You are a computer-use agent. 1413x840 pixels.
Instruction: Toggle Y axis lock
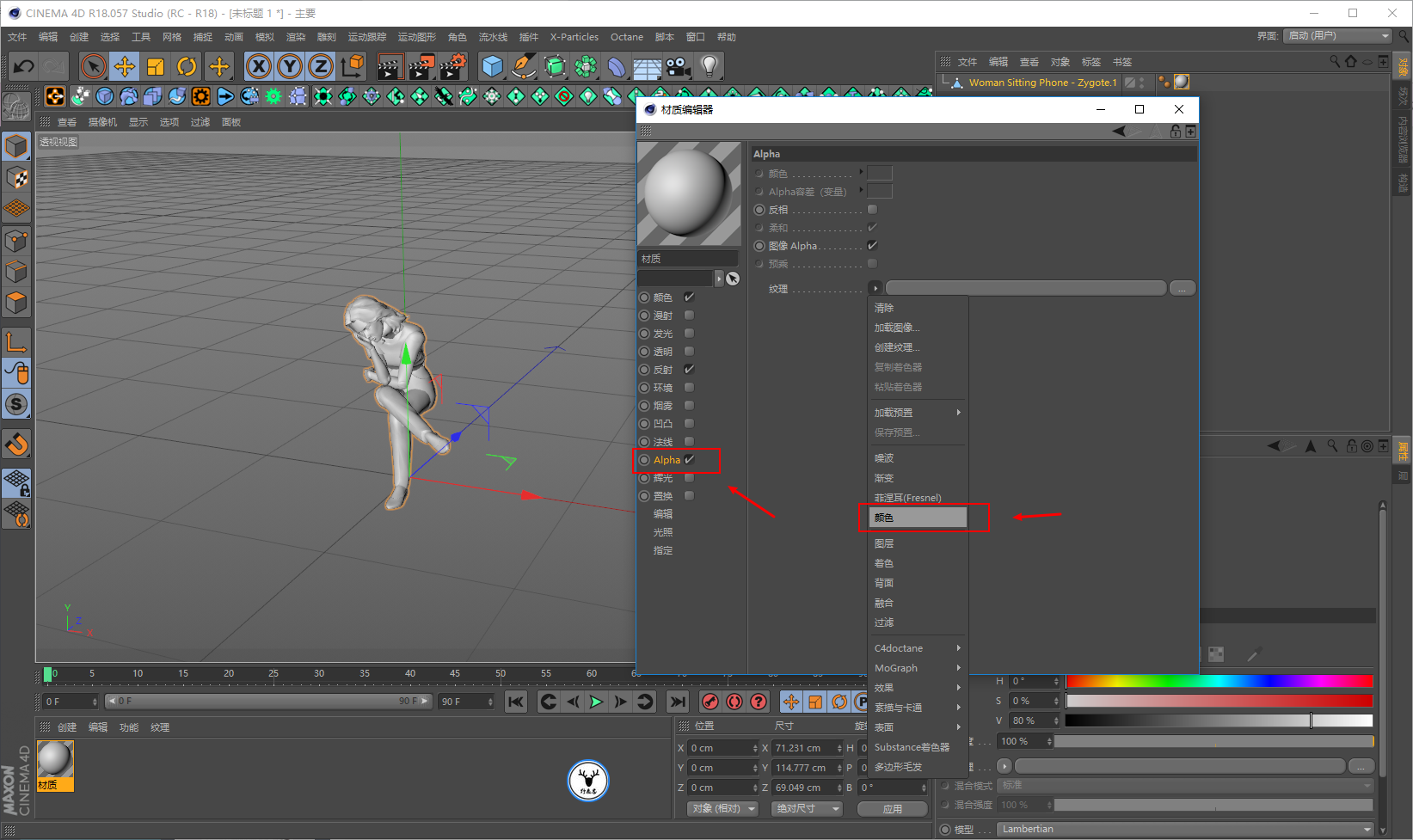[x=290, y=66]
